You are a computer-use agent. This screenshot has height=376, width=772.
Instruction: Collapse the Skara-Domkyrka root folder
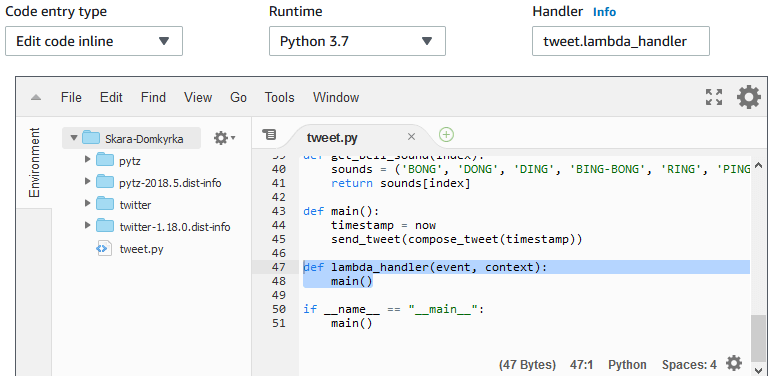click(74, 138)
